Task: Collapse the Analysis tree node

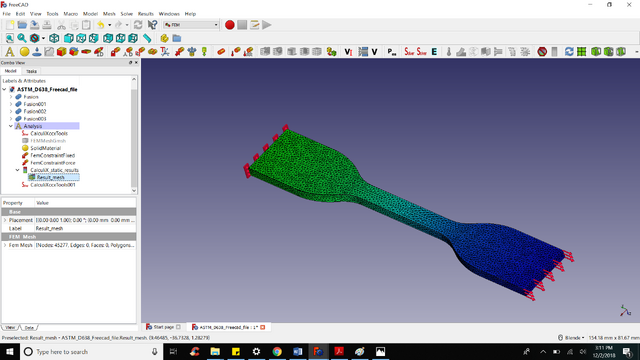Action: click(x=11, y=126)
